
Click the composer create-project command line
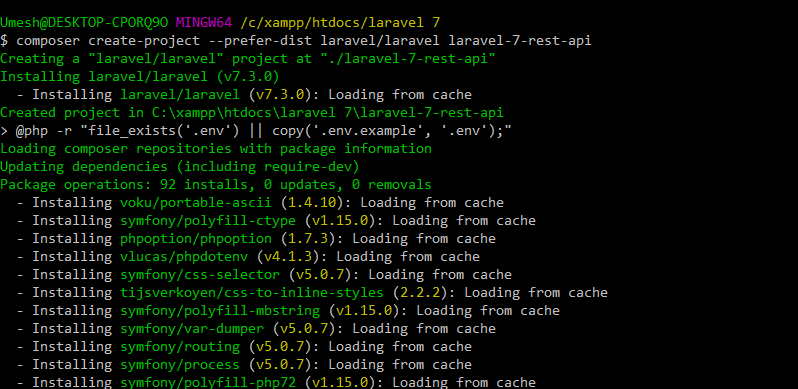(x=296, y=41)
